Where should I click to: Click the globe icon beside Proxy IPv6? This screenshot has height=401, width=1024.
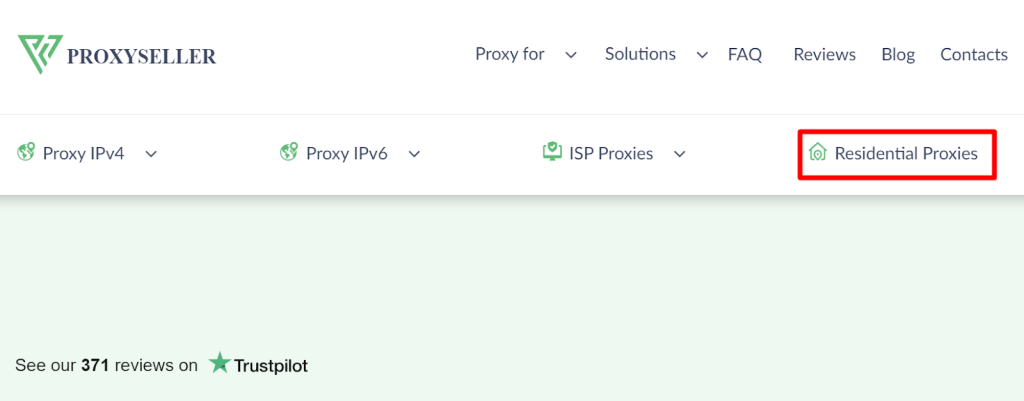click(289, 153)
